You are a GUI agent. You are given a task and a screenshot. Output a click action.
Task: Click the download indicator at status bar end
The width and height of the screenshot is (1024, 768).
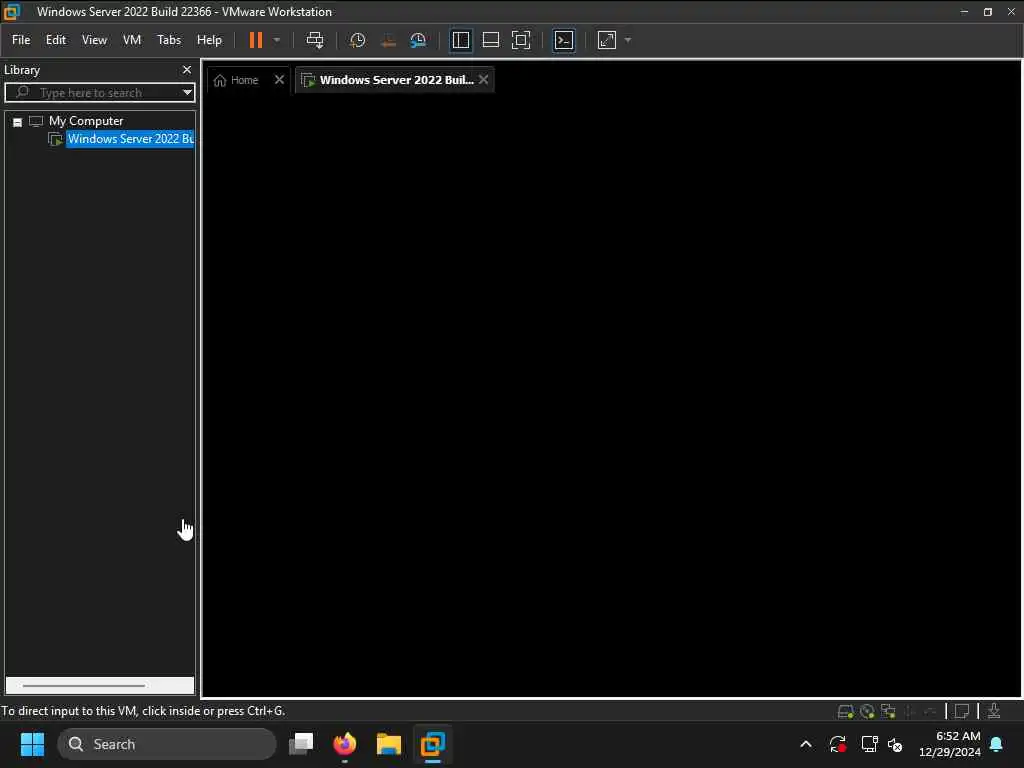[x=994, y=711]
